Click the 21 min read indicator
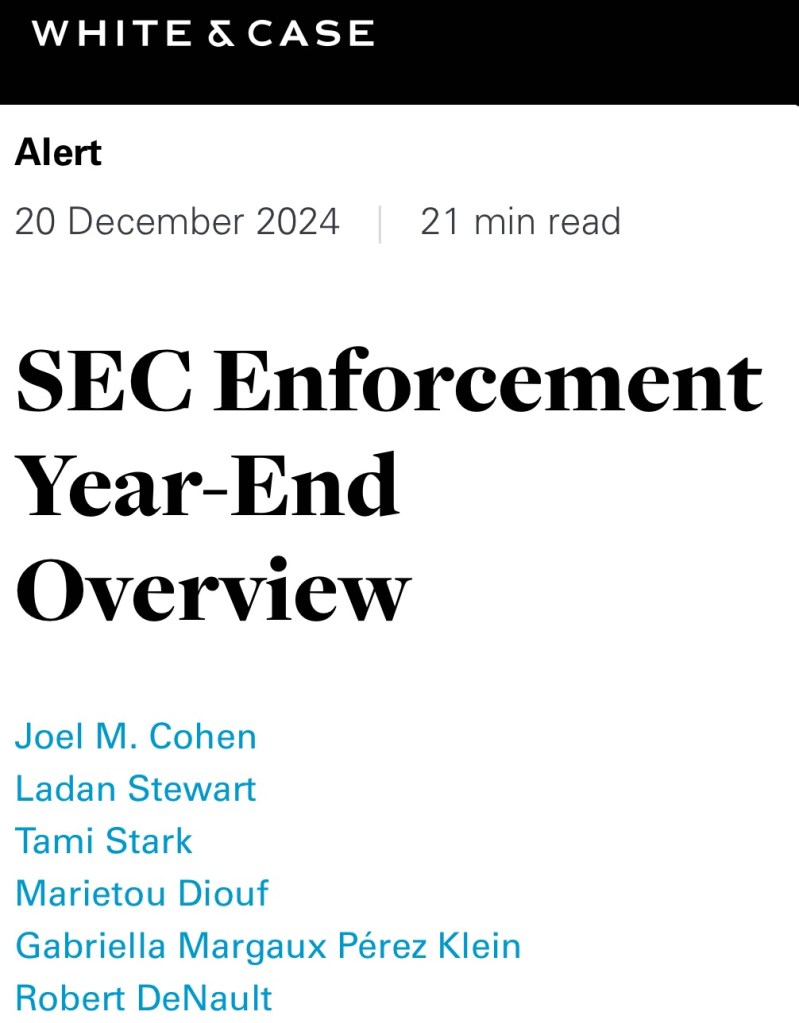 (520, 221)
